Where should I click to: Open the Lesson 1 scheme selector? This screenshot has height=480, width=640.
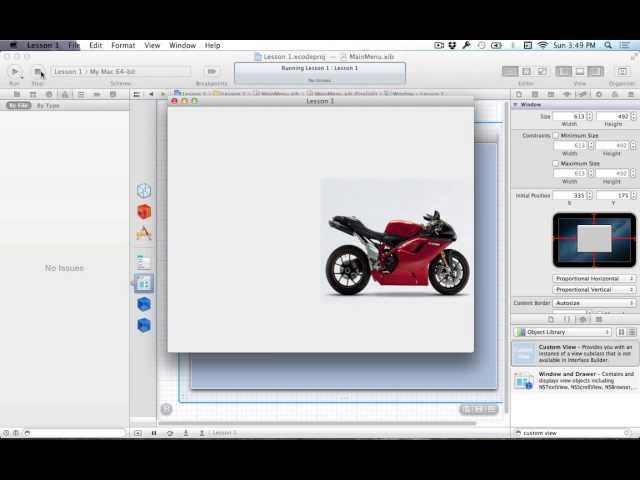120,71
